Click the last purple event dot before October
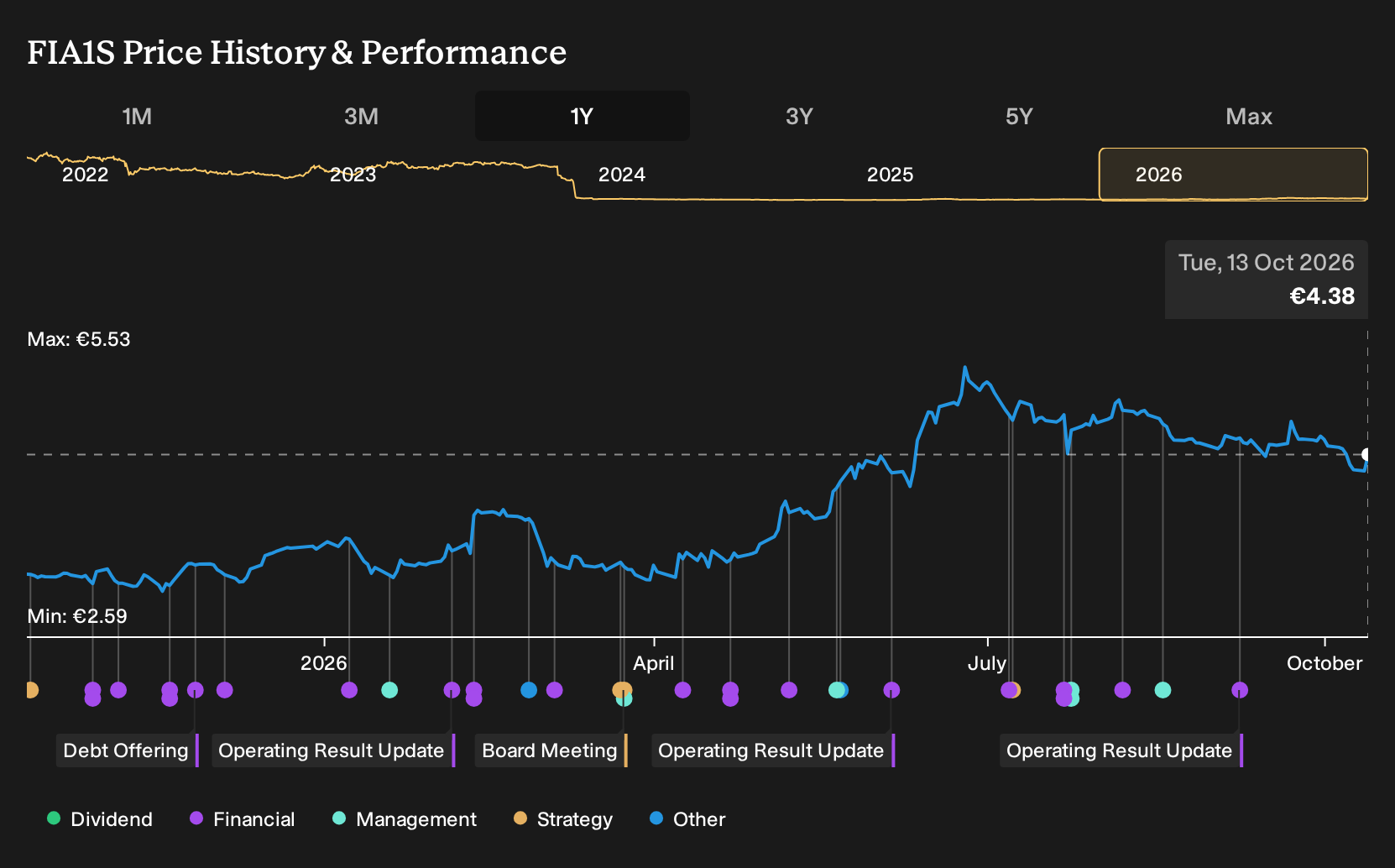 (x=1240, y=690)
